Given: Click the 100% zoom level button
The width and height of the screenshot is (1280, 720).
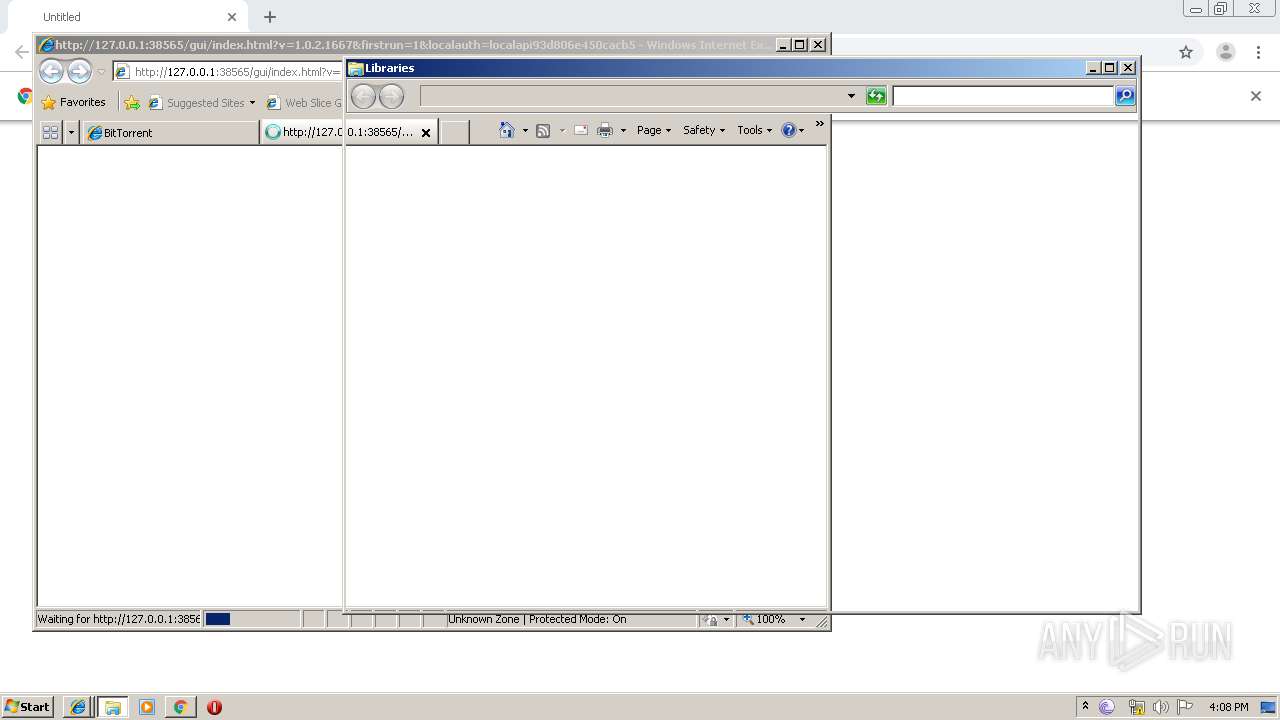Looking at the screenshot, I should (764, 619).
